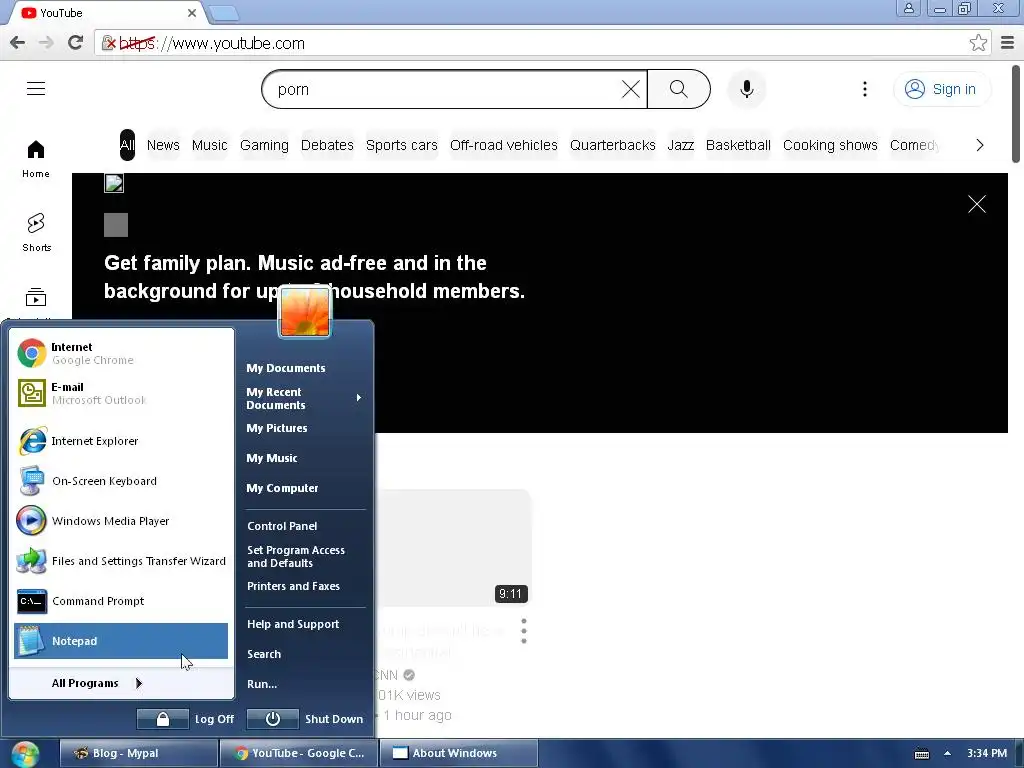
Task: Select the Jazz chip
Action: (x=680, y=145)
